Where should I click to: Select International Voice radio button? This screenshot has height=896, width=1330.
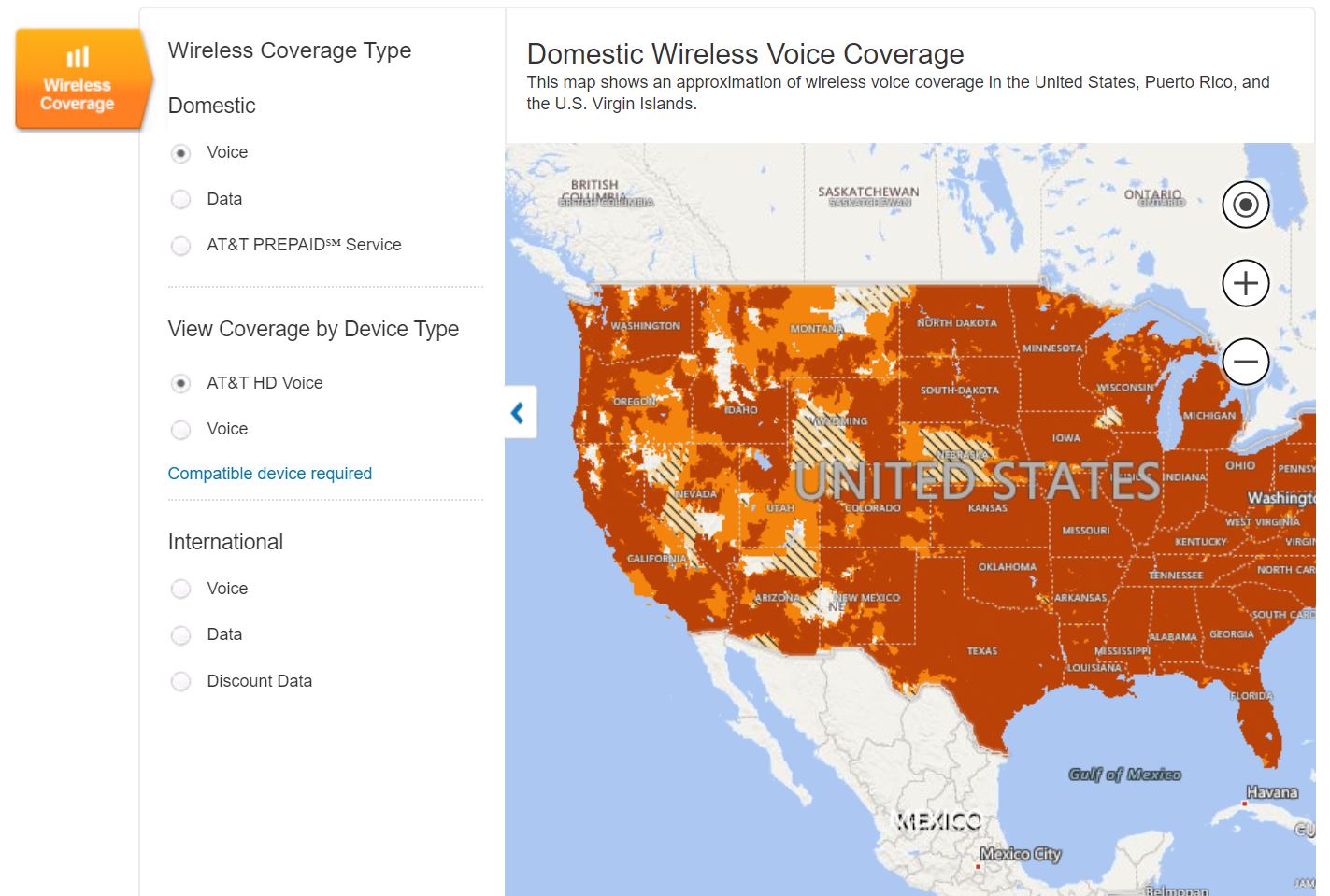pos(181,590)
